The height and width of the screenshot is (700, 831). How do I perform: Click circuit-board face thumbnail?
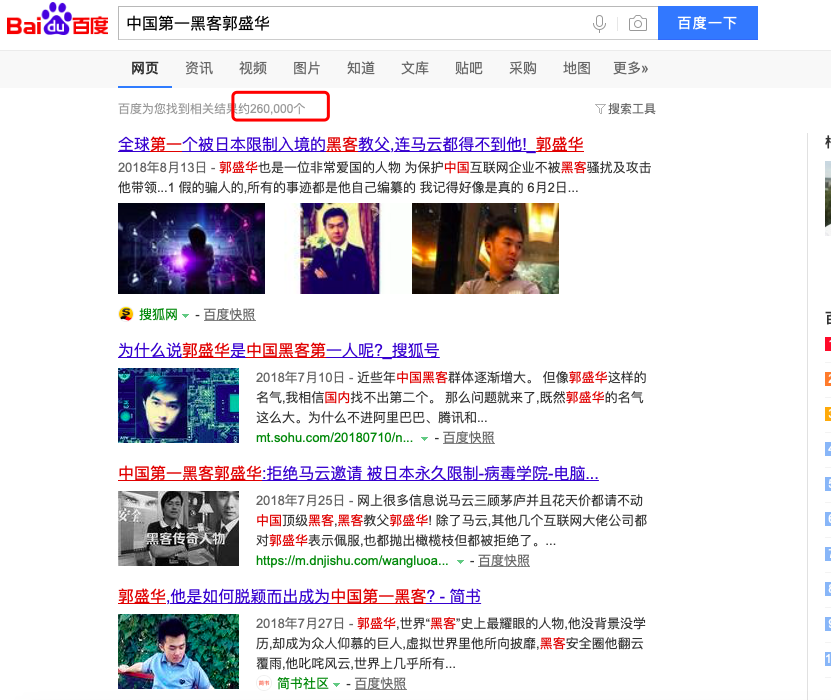pos(179,405)
